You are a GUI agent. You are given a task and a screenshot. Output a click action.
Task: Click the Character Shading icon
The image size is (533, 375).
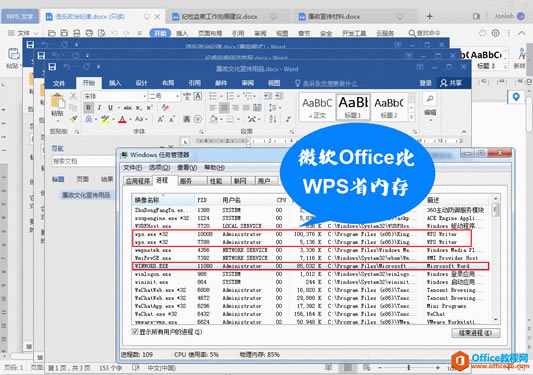coord(187,119)
